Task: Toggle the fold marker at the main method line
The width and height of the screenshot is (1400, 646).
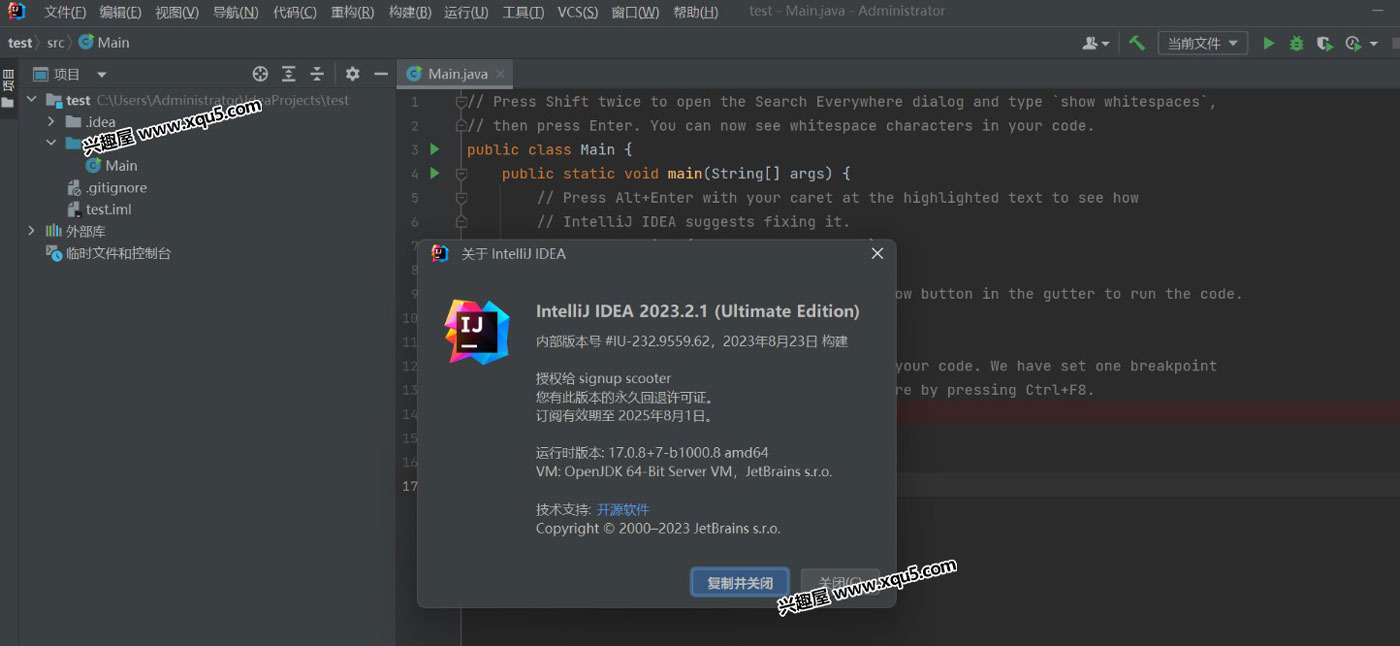Action: (x=461, y=173)
